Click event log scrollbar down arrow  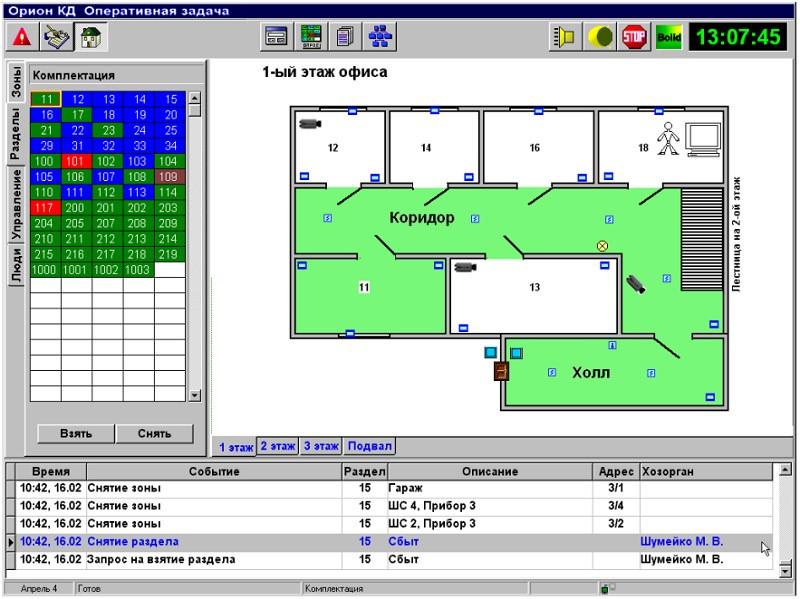point(785,571)
